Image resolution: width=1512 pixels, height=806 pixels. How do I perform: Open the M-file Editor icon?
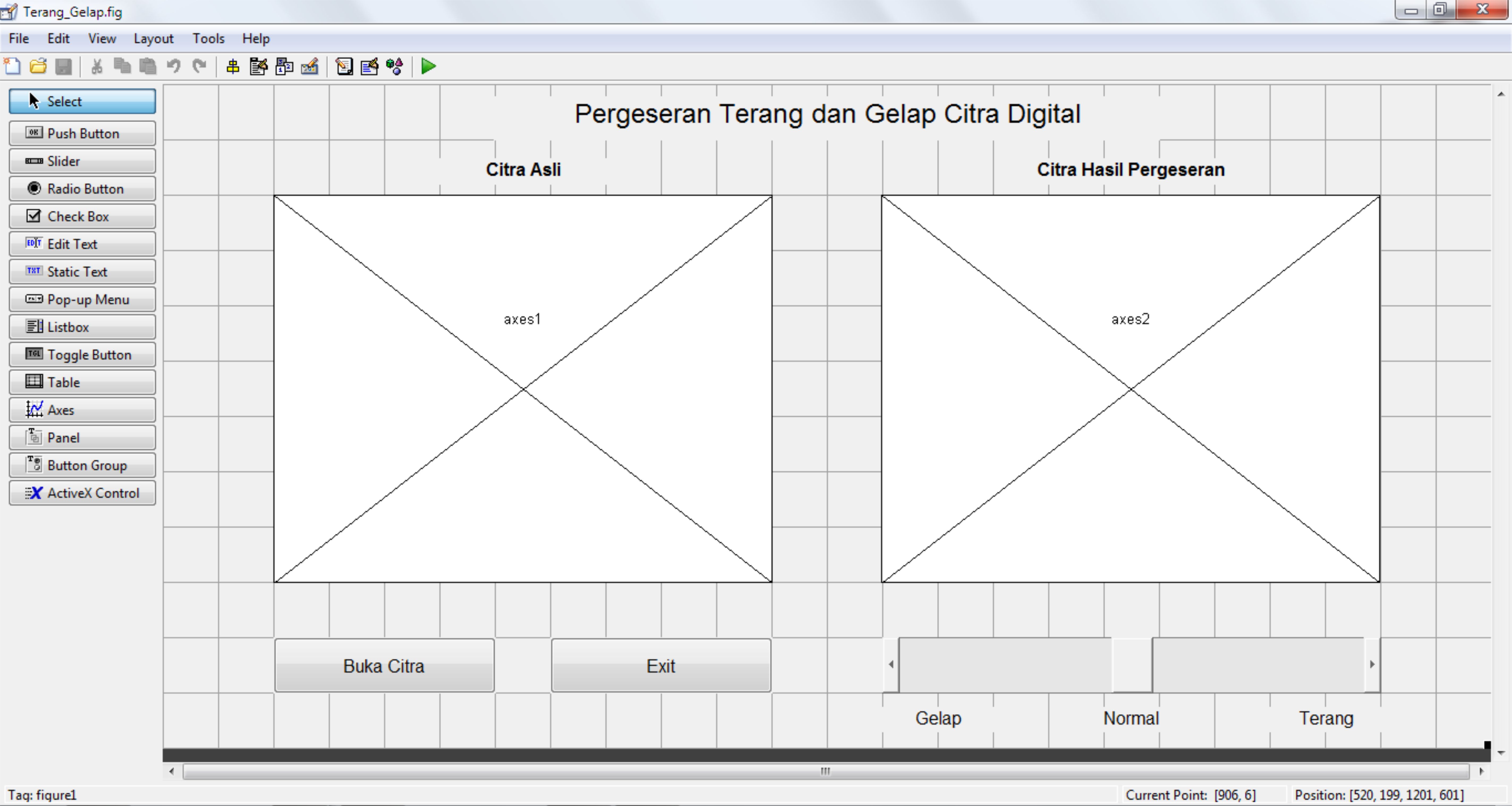[344, 66]
